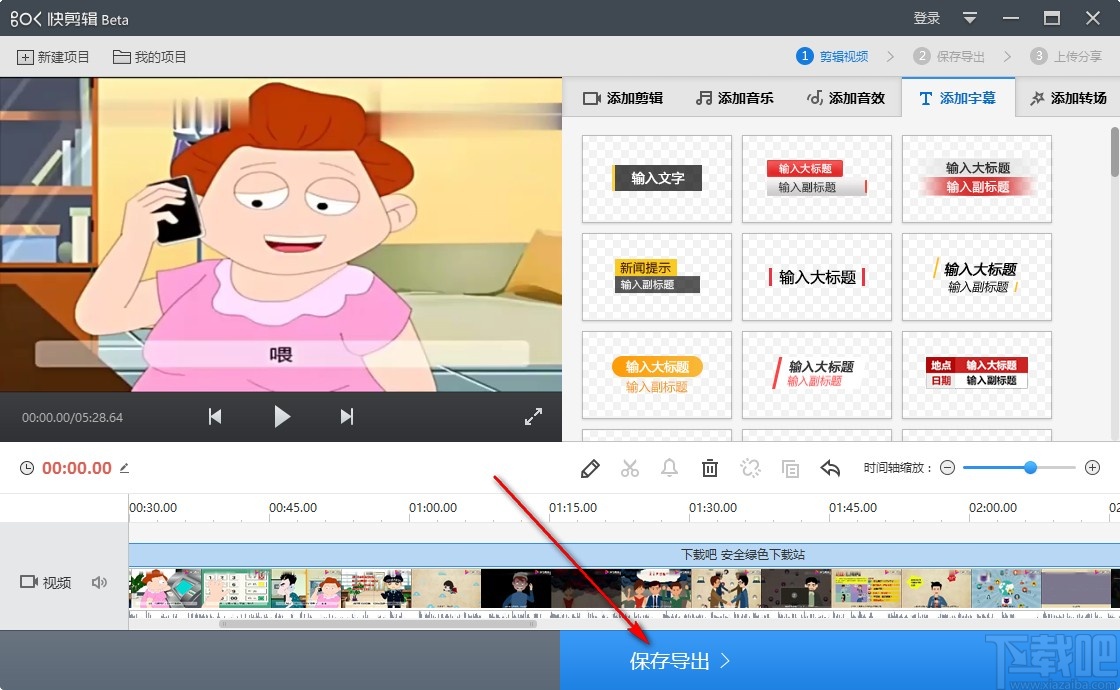Viewport: 1120px width, 690px height.
Task: Choose the 输入大标题 template with red bars
Action: pos(816,276)
